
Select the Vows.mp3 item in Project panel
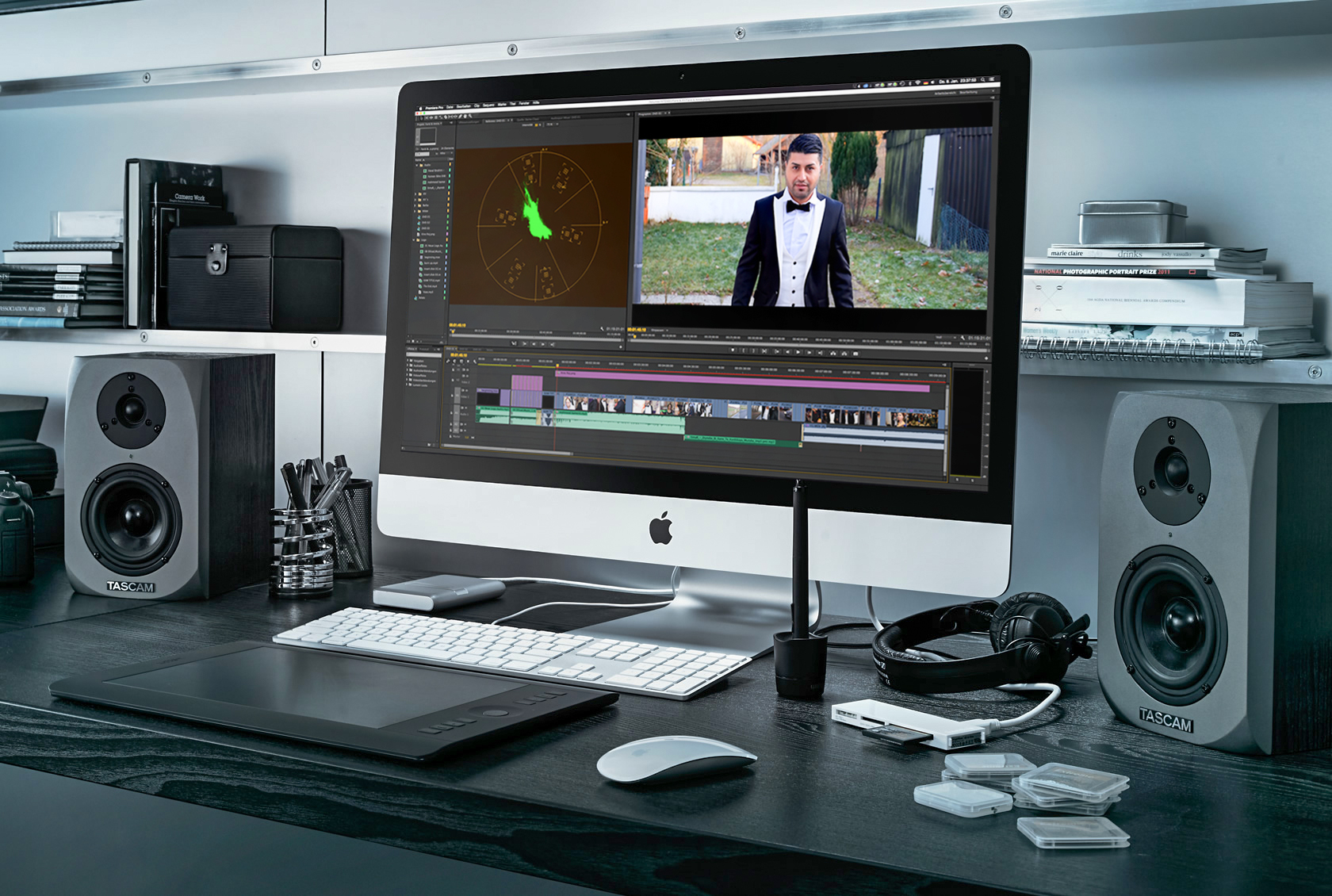click(x=428, y=292)
